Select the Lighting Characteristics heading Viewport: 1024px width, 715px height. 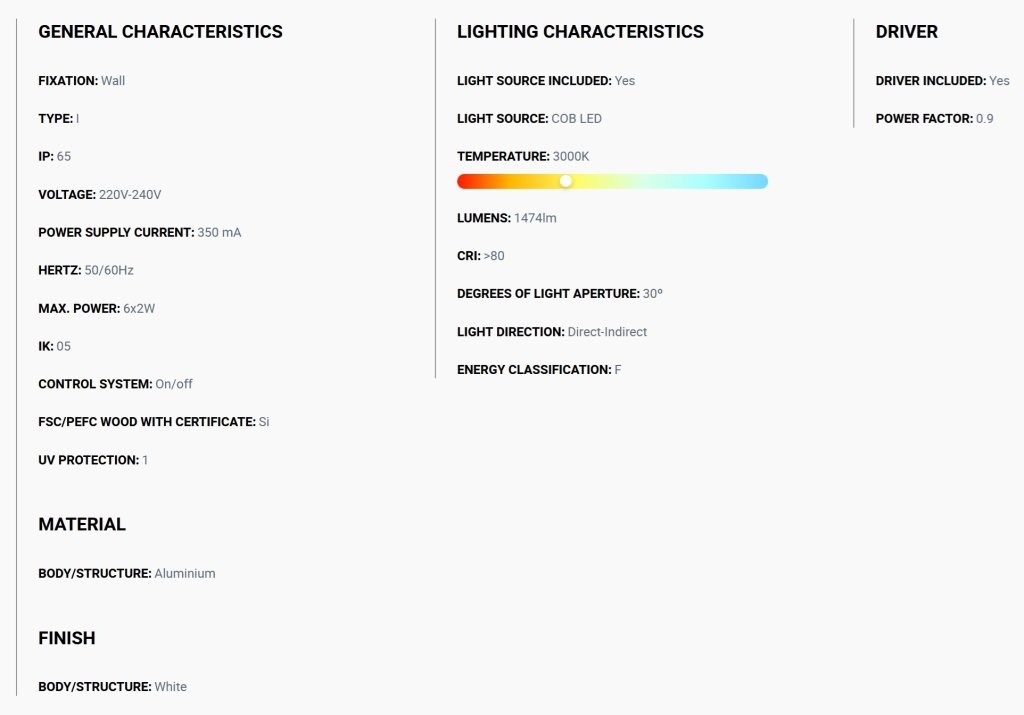pos(581,32)
